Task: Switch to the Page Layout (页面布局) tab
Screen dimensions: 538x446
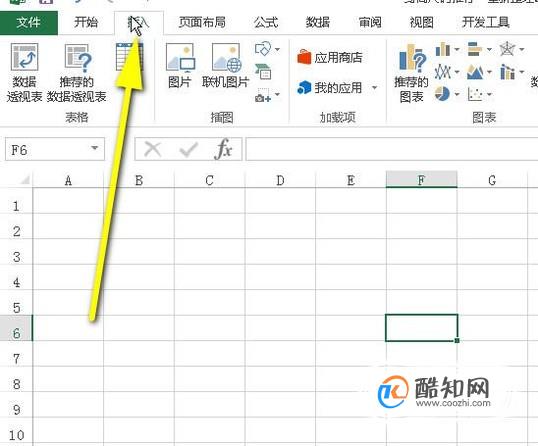Action: (x=202, y=23)
